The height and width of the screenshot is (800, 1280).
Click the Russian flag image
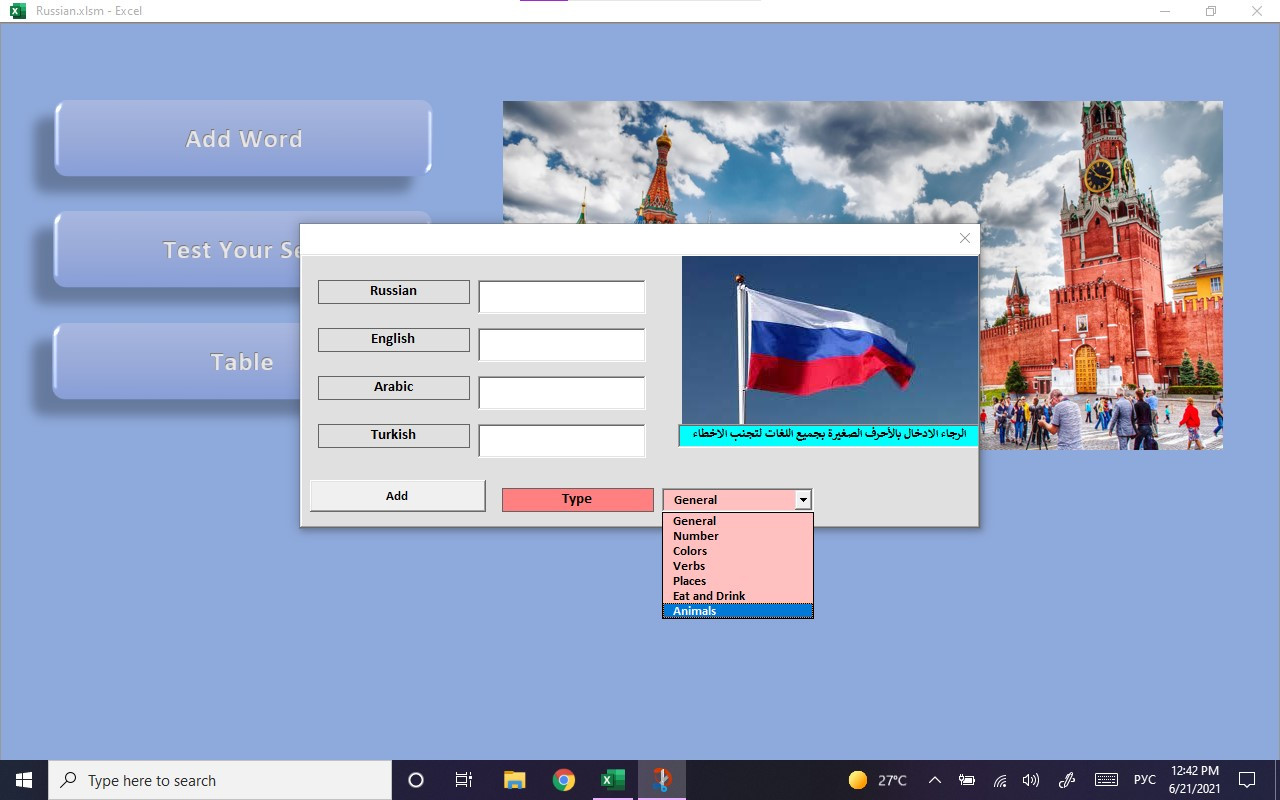829,340
